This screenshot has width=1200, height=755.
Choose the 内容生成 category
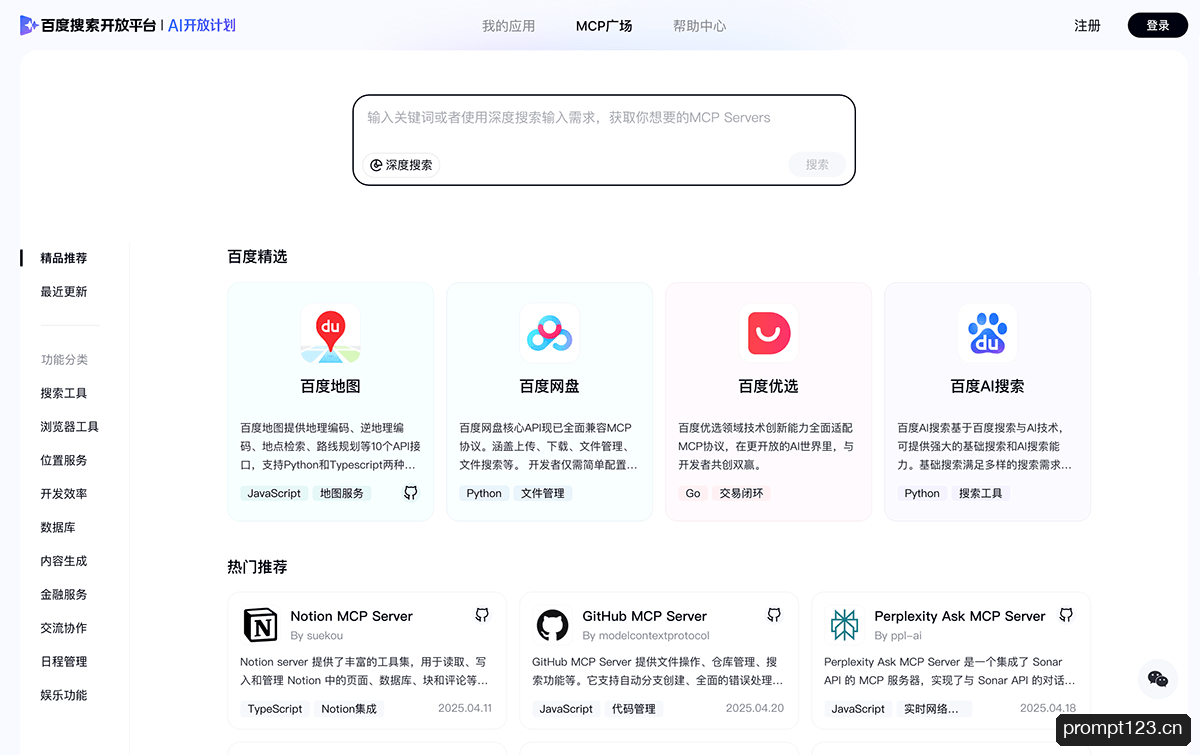(x=64, y=561)
